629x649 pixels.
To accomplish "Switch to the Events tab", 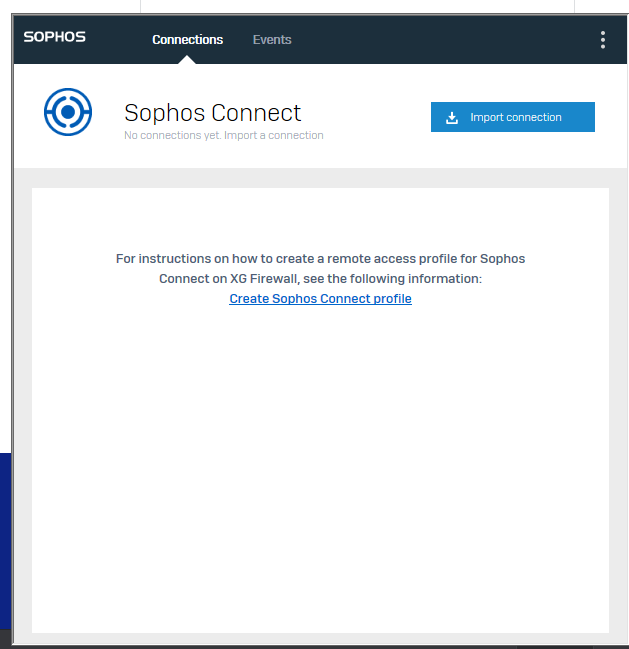I will point(271,40).
